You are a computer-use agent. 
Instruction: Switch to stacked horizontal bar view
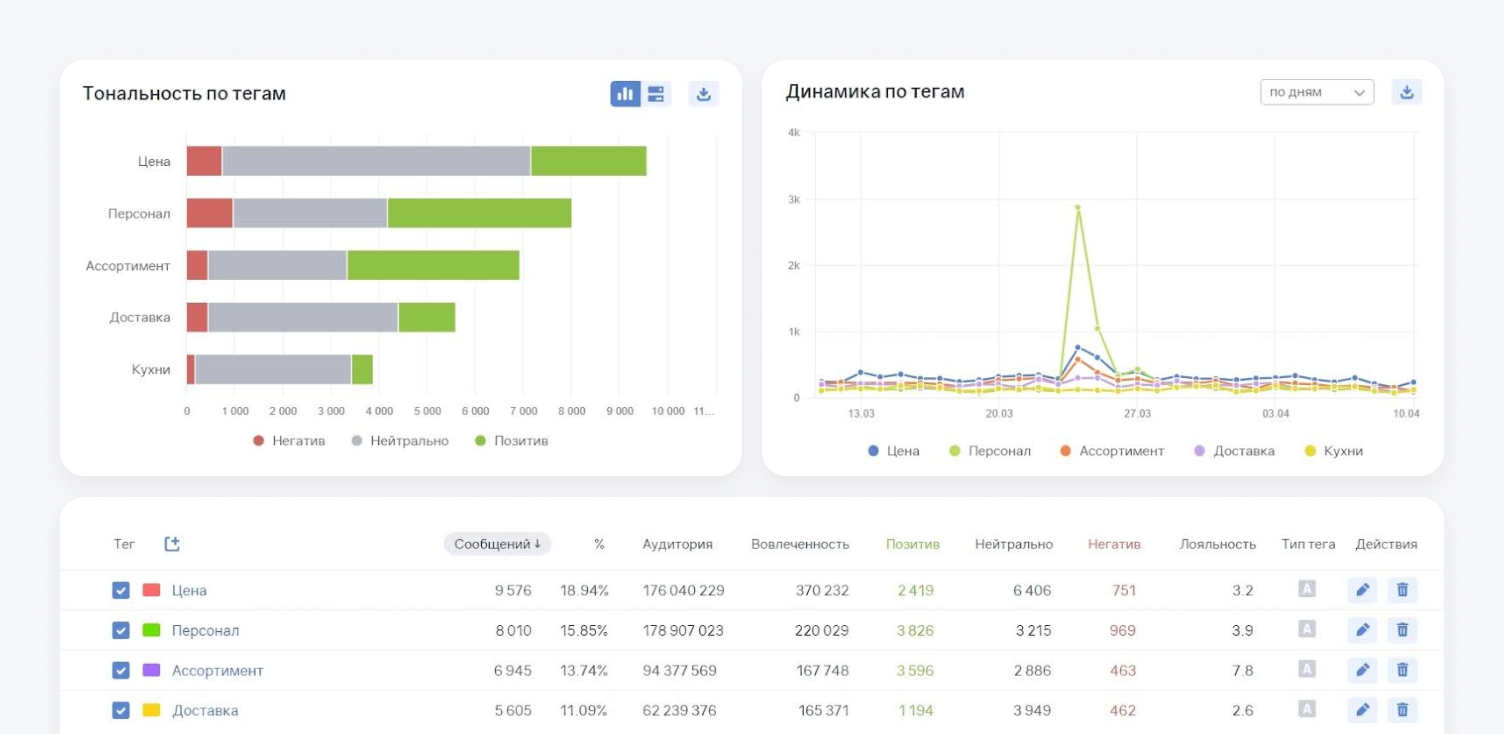click(x=656, y=94)
